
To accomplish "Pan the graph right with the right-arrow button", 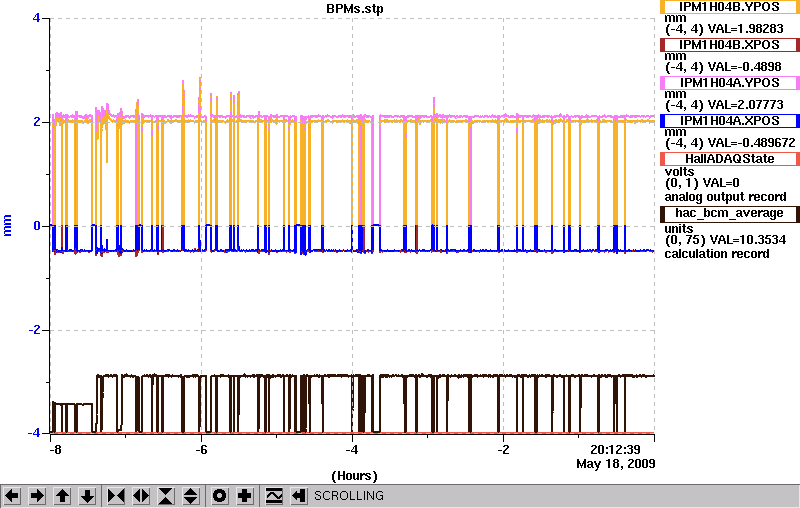I will click(x=37, y=496).
